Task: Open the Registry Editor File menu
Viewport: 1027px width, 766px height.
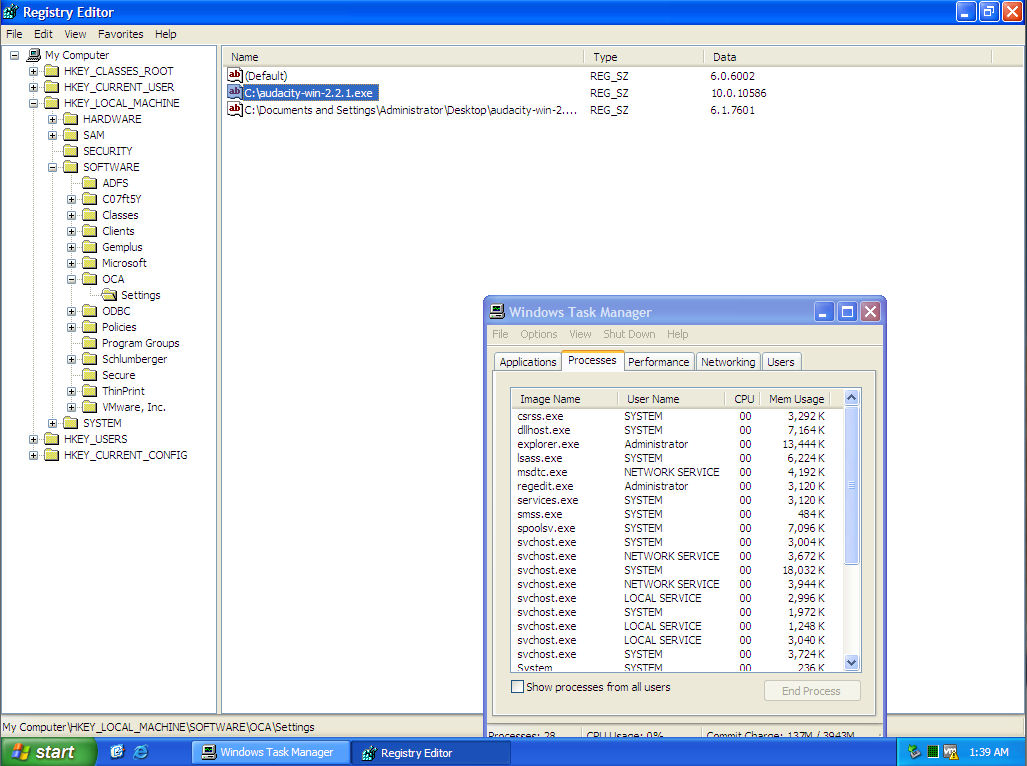Action: coord(14,34)
